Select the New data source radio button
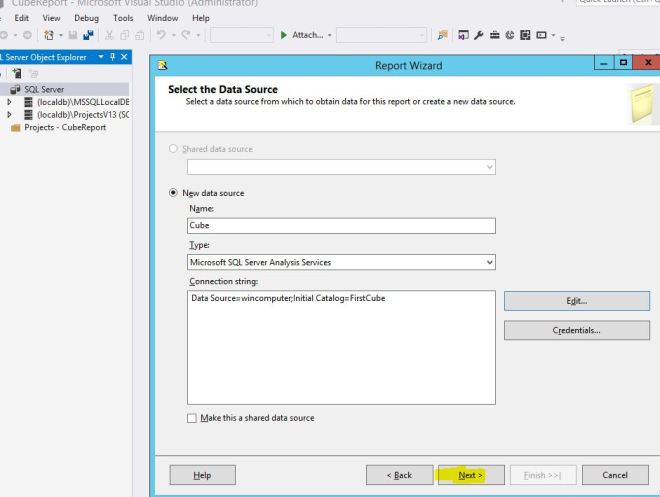660x497 pixels. 173,193
